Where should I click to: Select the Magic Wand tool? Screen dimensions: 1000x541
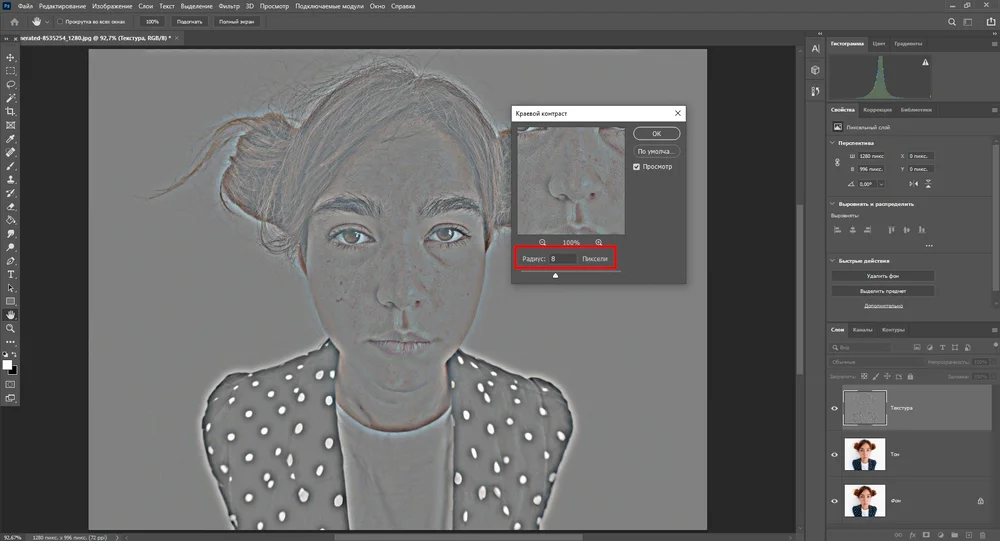click(x=10, y=98)
